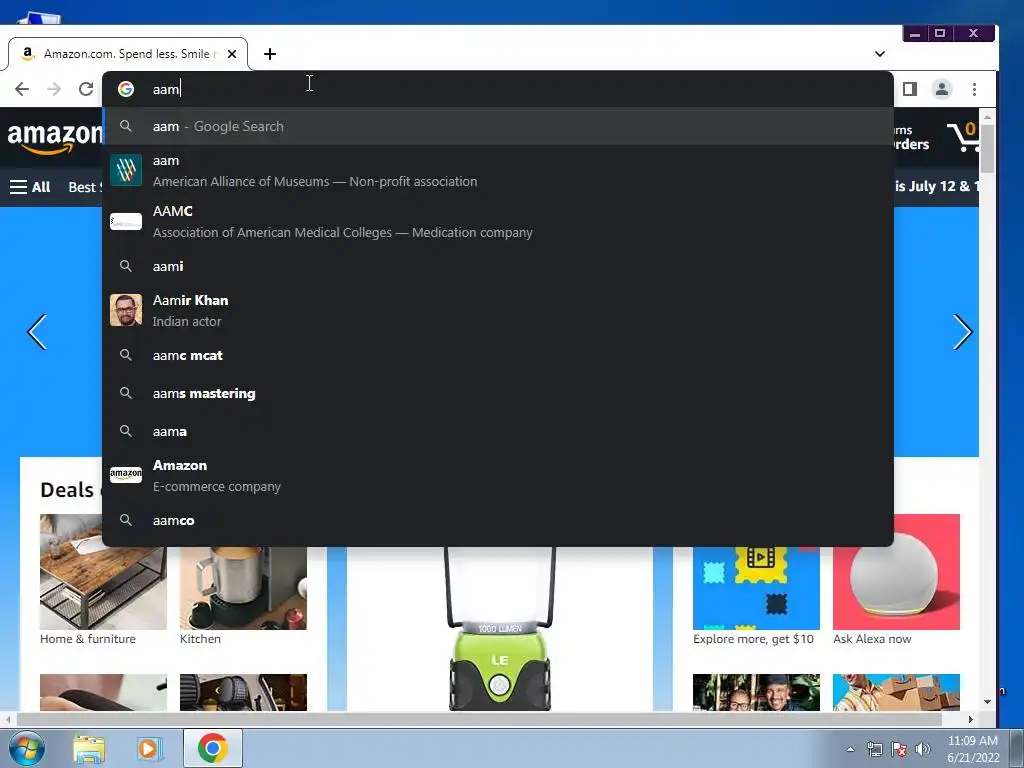
Task: Click the browser forward arrow
Action: coord(54,89)
